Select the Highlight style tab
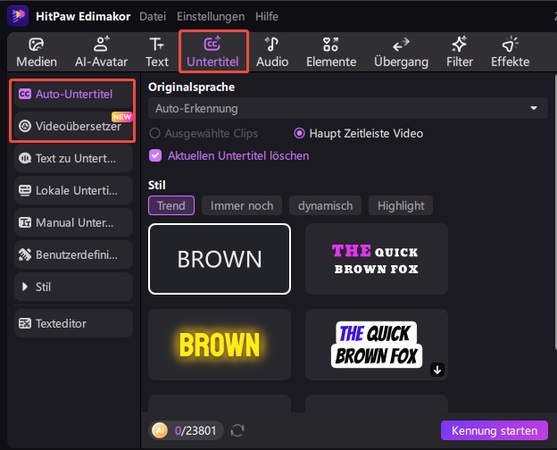Image resolution: width=557 pixels, height=450 pixels. click(x=401, y=205)
